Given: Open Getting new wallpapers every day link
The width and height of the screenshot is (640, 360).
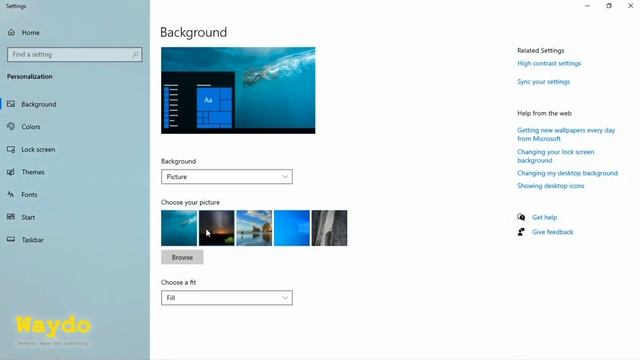Looking at the screenshot, I should tap(566, 134).
